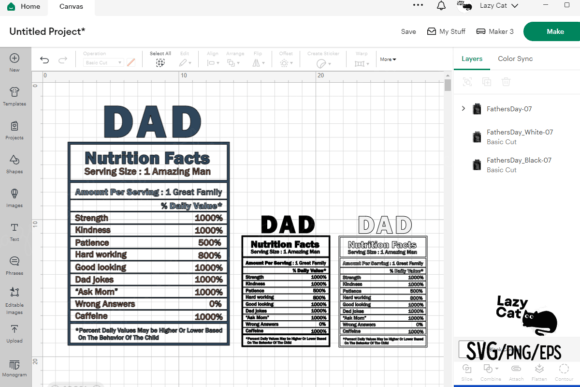
Task: Click the Untitled Project title
Action: pyautogui.click(x=47, y=31)
